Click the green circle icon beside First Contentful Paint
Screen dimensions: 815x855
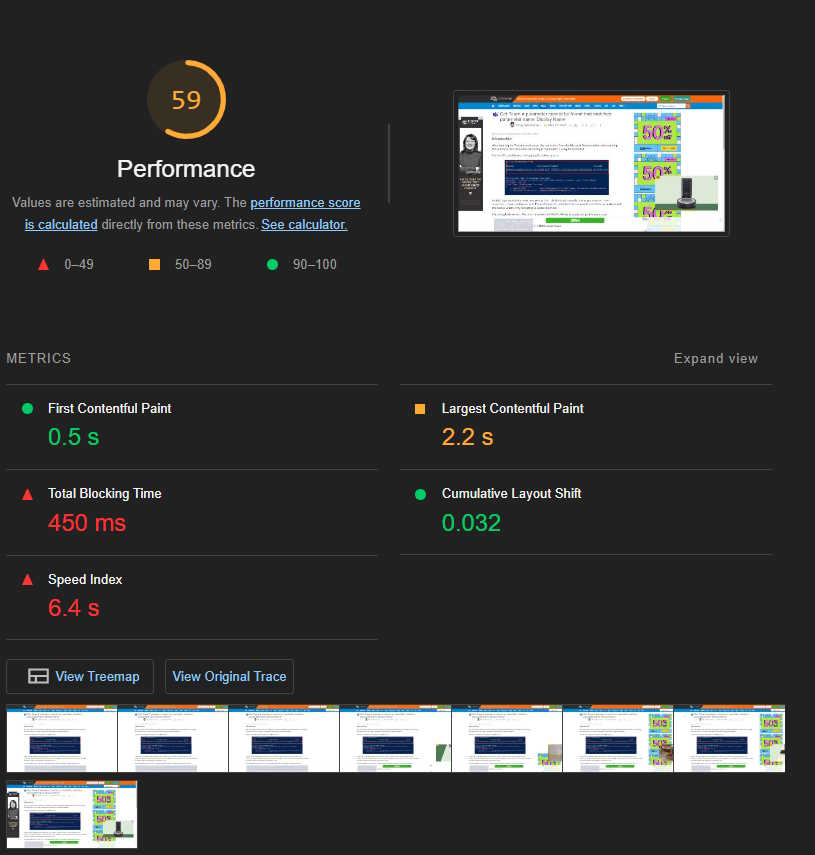tap(25, 408)
